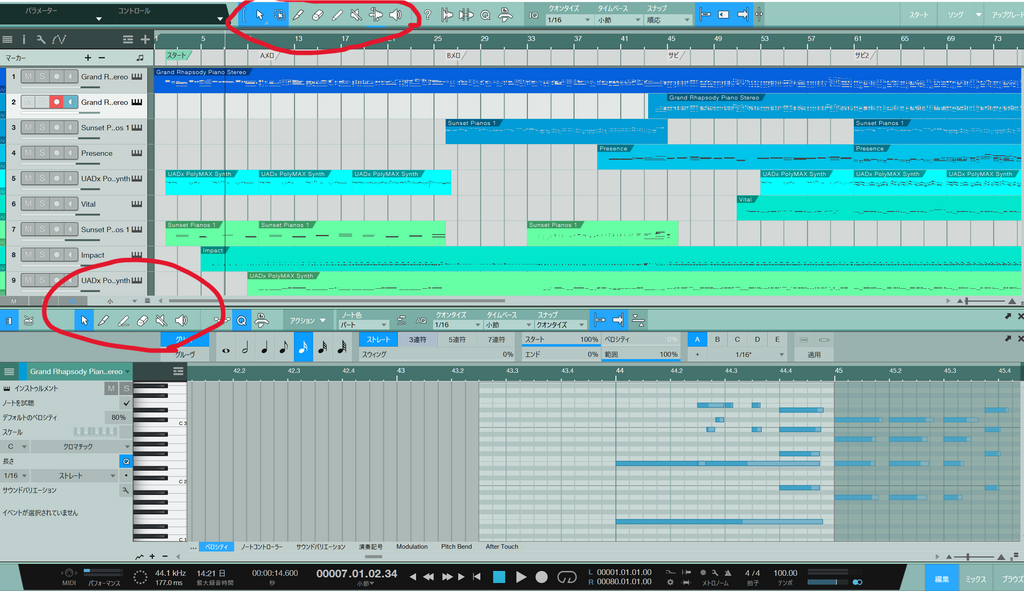Select the Arrow tool in arrange toolbar

(260, 15)
